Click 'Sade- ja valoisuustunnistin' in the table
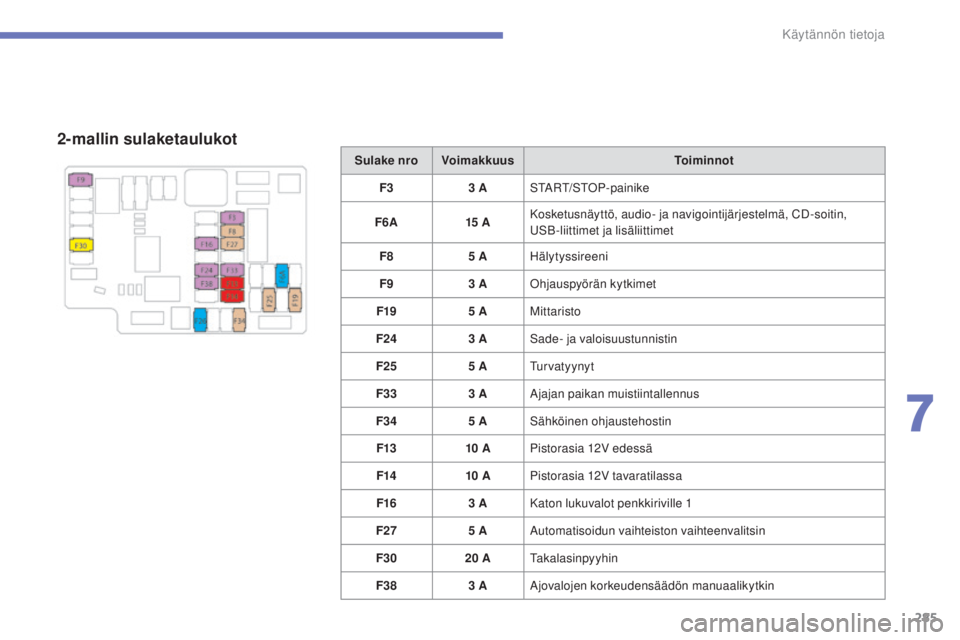The image size is (960, 640). [604, 339]
